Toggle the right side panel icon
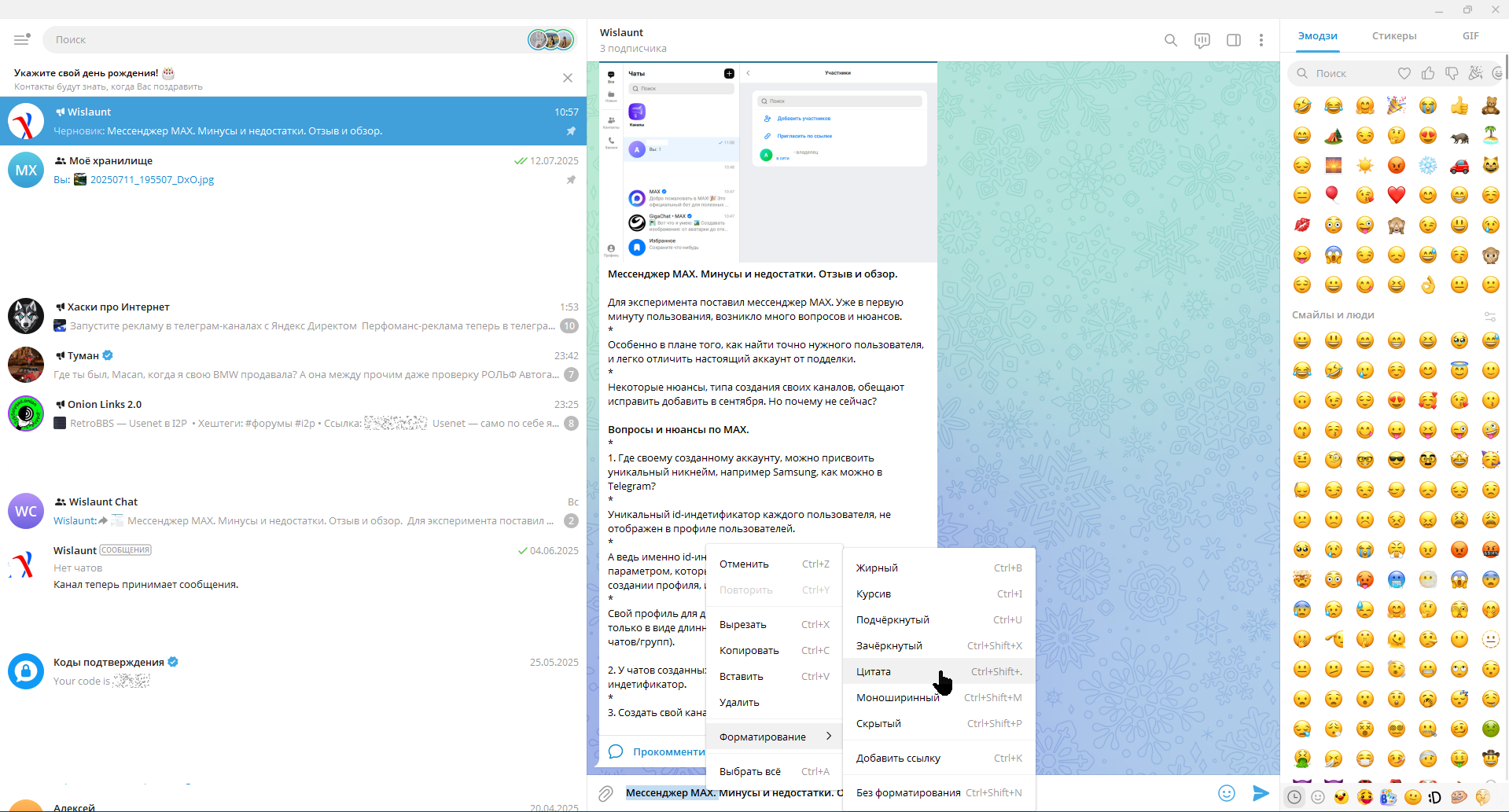1509x812 pixels. pos(1234,40)
